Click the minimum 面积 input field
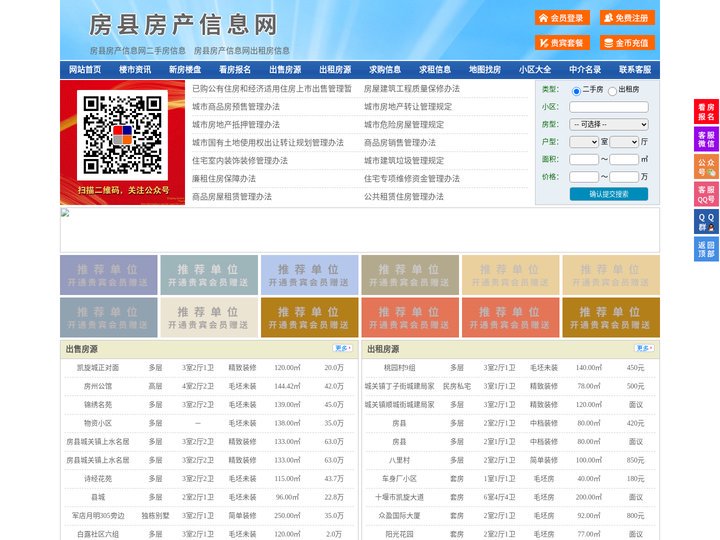Screen dimensions: 720x540 [584, 159]
